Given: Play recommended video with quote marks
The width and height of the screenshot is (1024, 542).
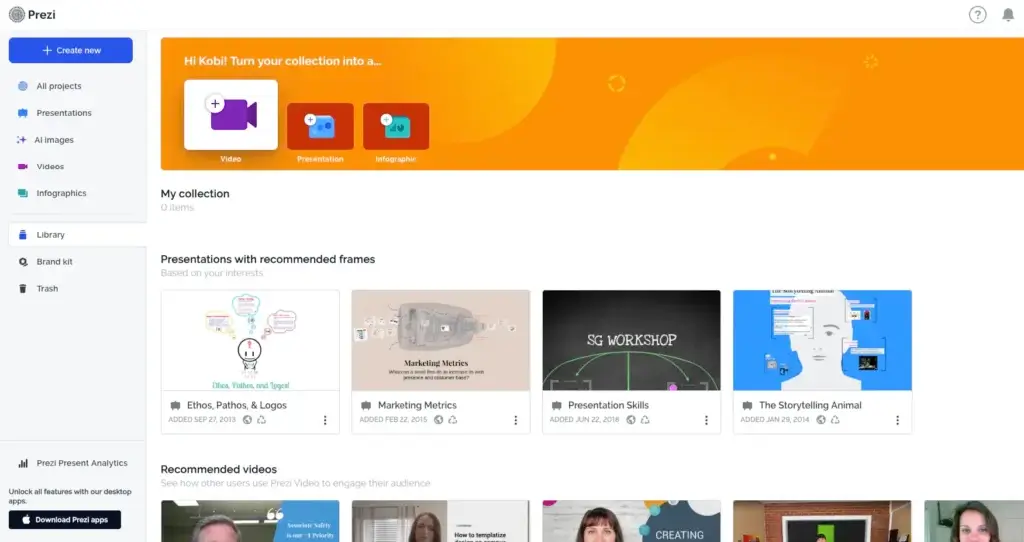Looking at the screenshot, I should [250, 521].
